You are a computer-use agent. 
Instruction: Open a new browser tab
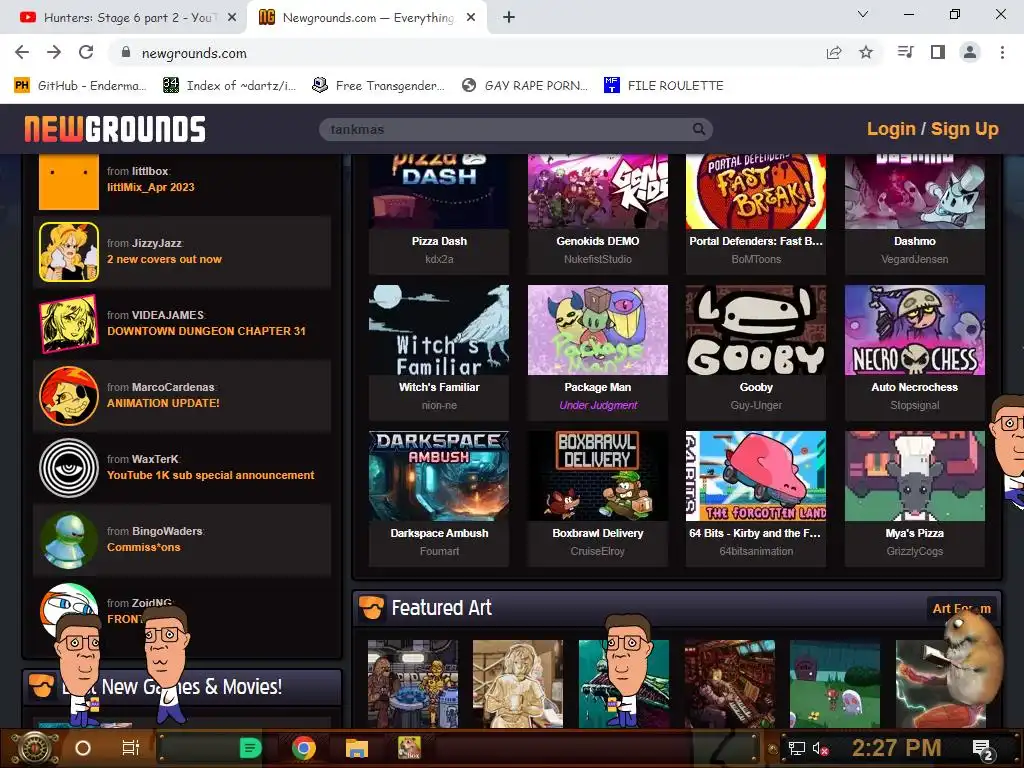coord(509,18)
